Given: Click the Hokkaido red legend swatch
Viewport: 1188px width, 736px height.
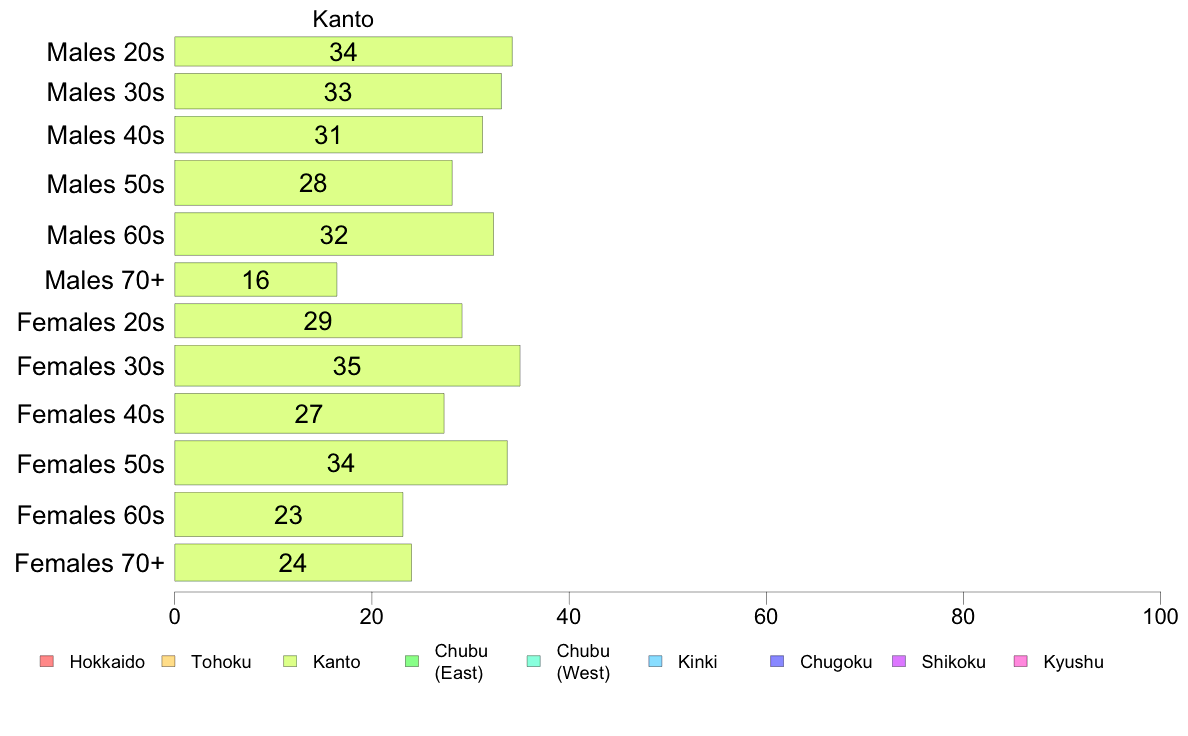Looking at the screenshot, I should pos(47,661).
